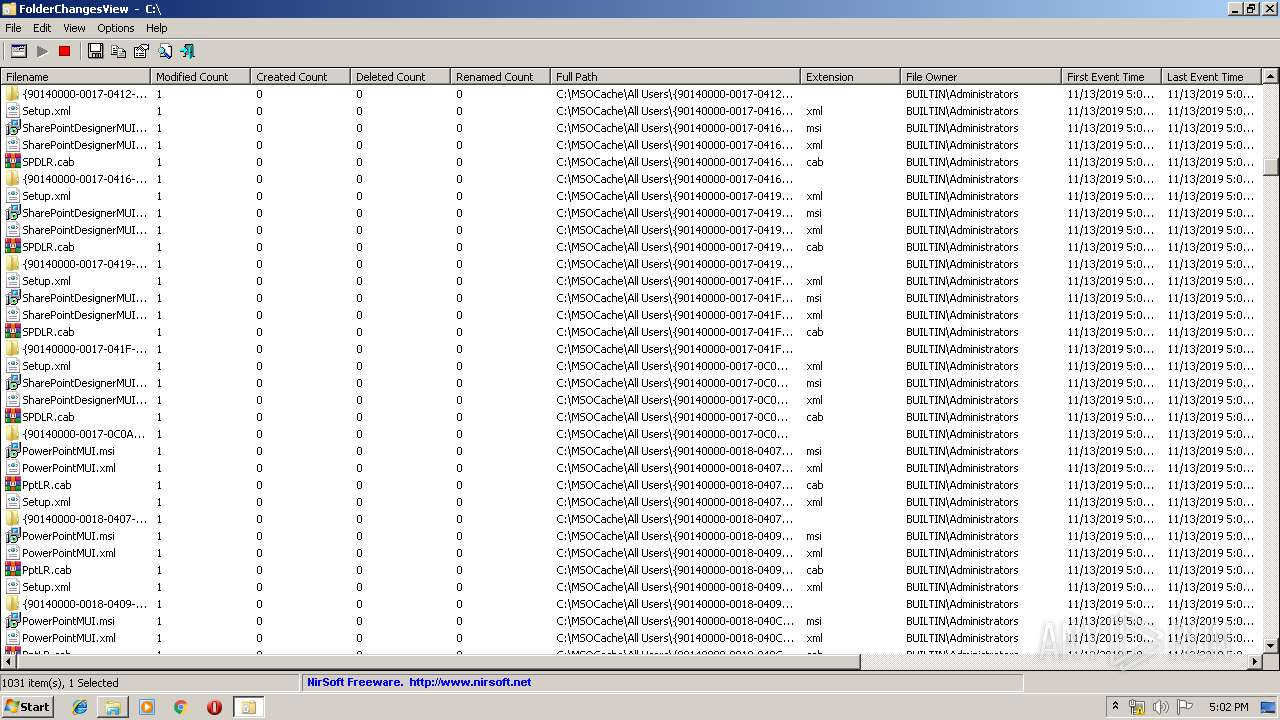This screenshot has height=720, width=1280.
Task: Click the vertical scrollbar thumb
Action: [1271, 167]
